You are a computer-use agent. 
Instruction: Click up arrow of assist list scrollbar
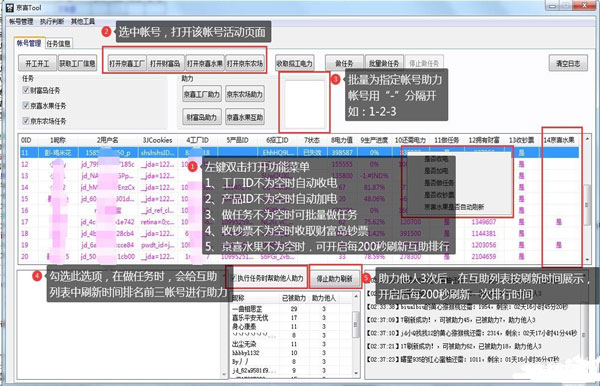coord(356,296)
